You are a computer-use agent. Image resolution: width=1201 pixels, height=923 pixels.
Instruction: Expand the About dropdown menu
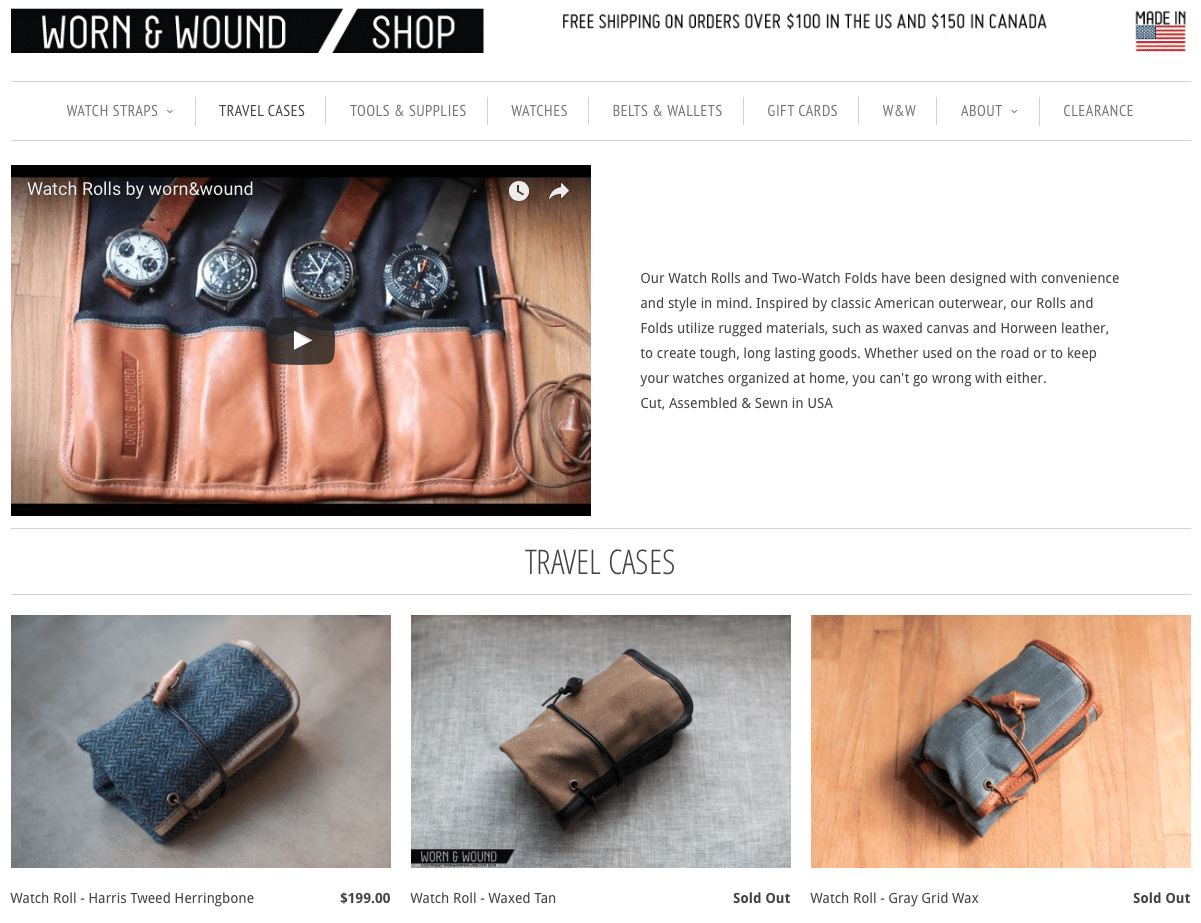989,111
